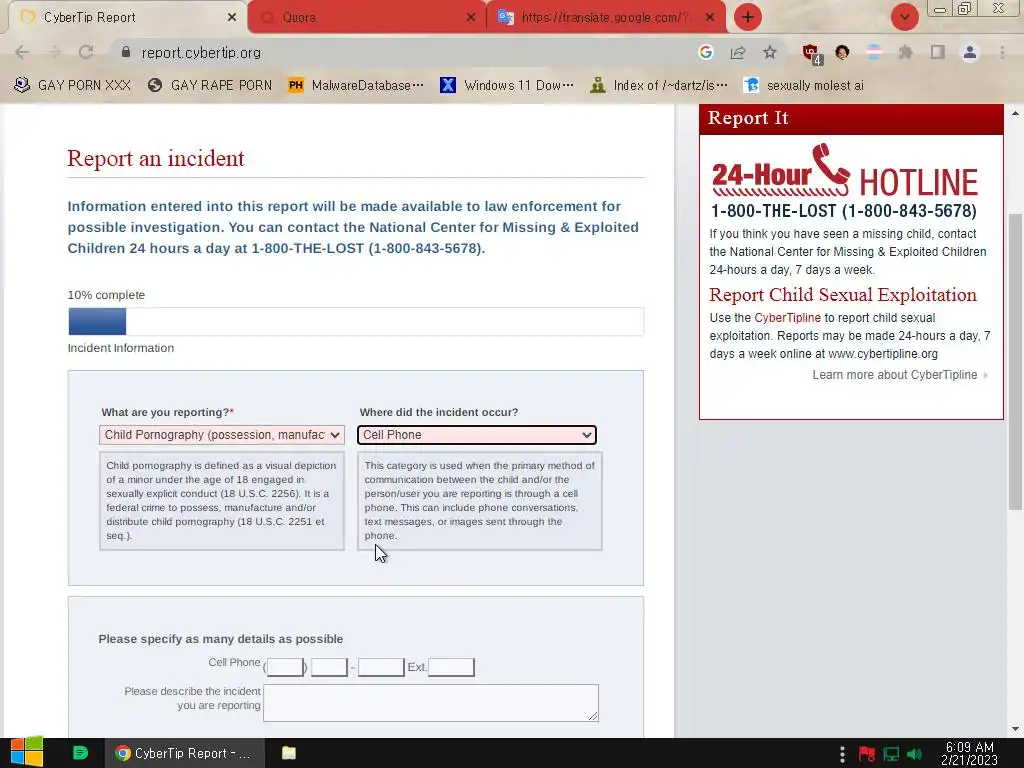1024x768 pixels.
Task: Click the round avatar extension icon
Action: [842, 52]
